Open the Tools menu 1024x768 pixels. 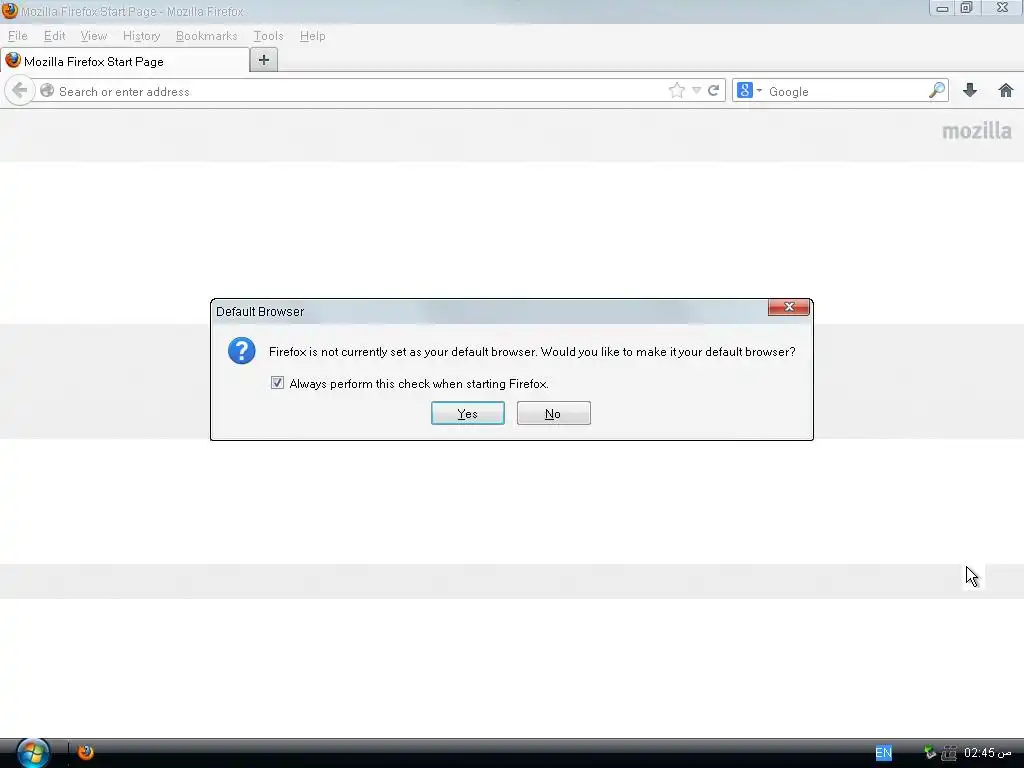point(268,36)
